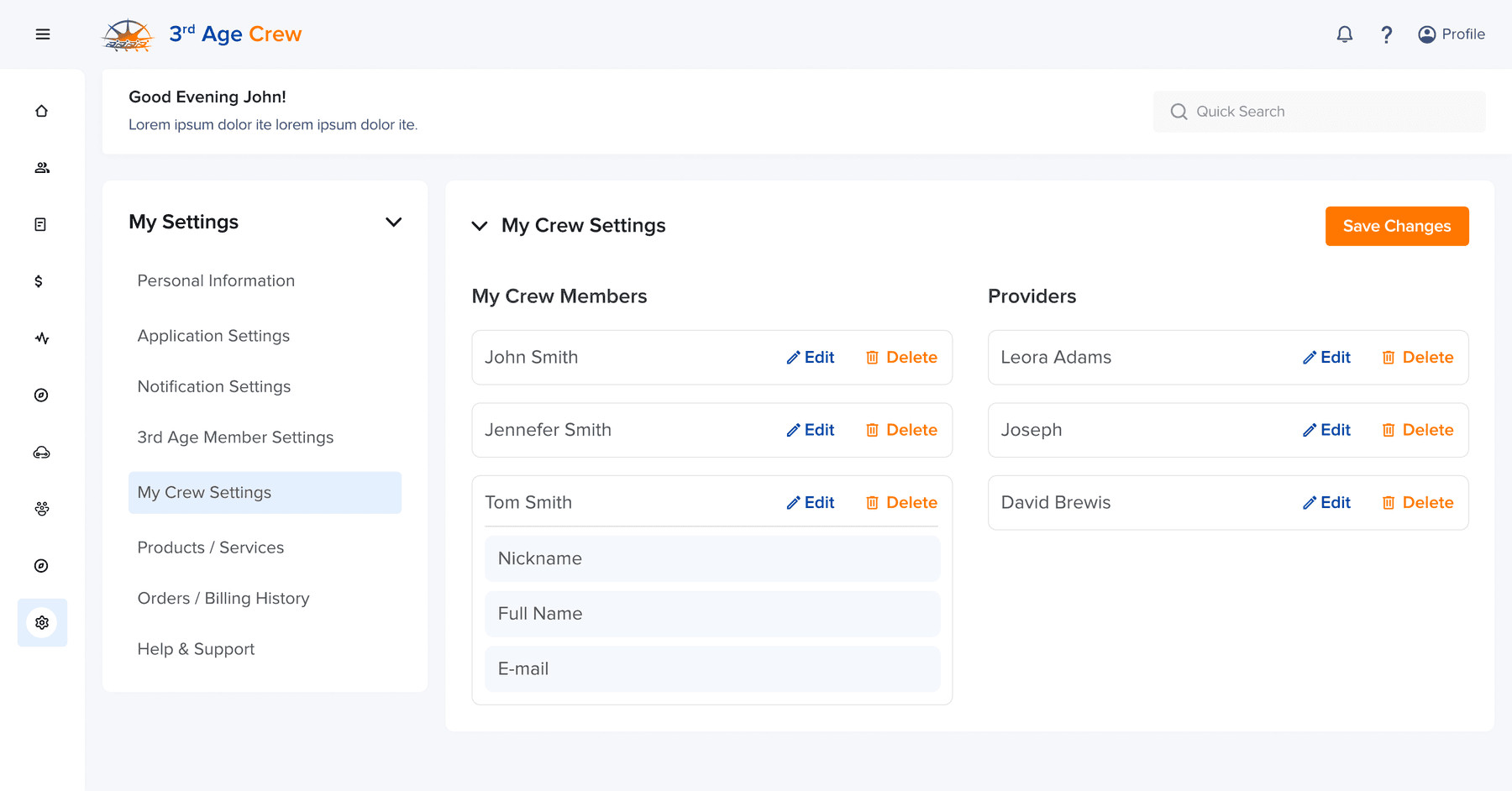The width and height of the screenshot is (1512, 791).
Task: Click the Leora Adams name text
Action: 1056,358
